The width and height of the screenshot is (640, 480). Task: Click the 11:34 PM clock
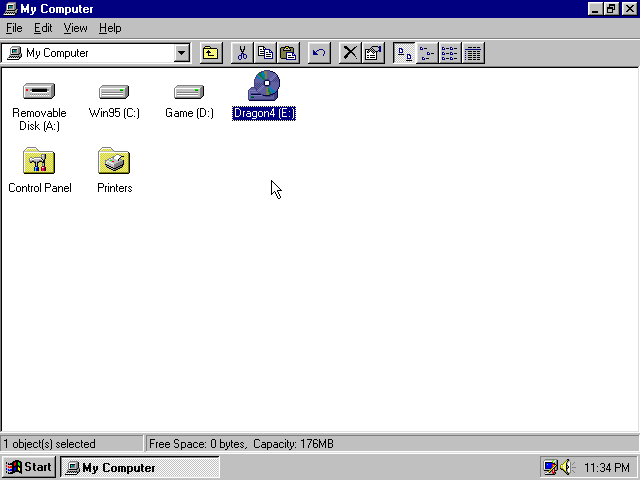point(607,467)
